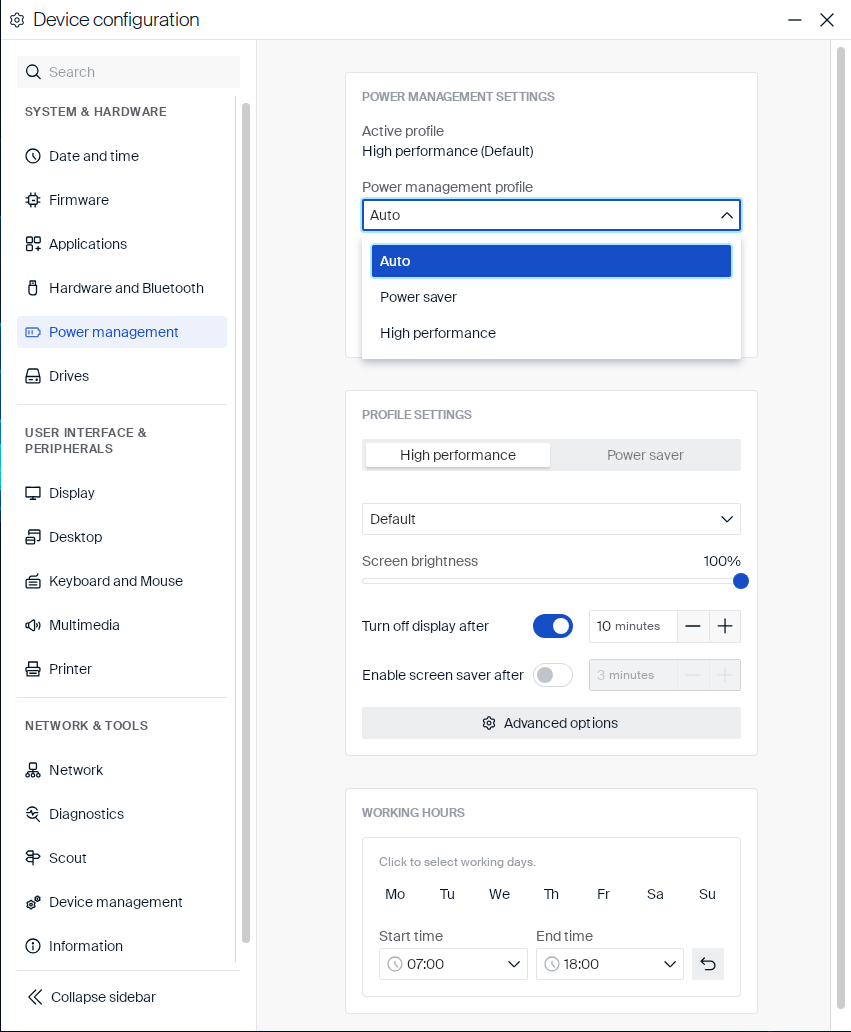Screen dimensions: 851x1032
Task: Increase display-off minutes with plus
Action: coord(725,626)
